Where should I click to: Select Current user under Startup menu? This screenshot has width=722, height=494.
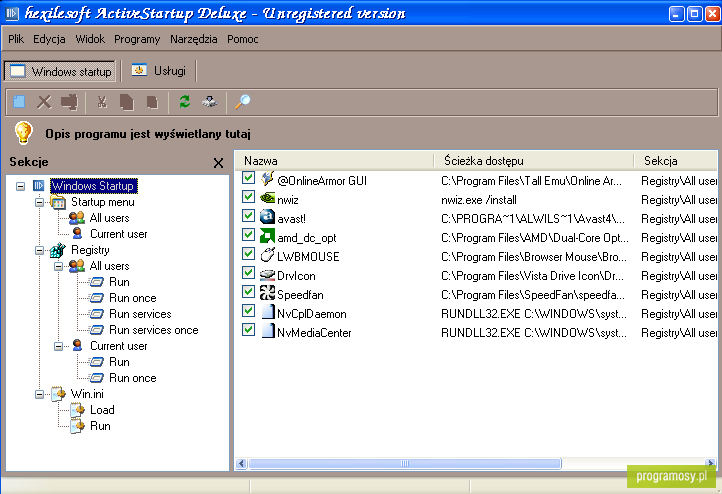(x=119, y=234)
